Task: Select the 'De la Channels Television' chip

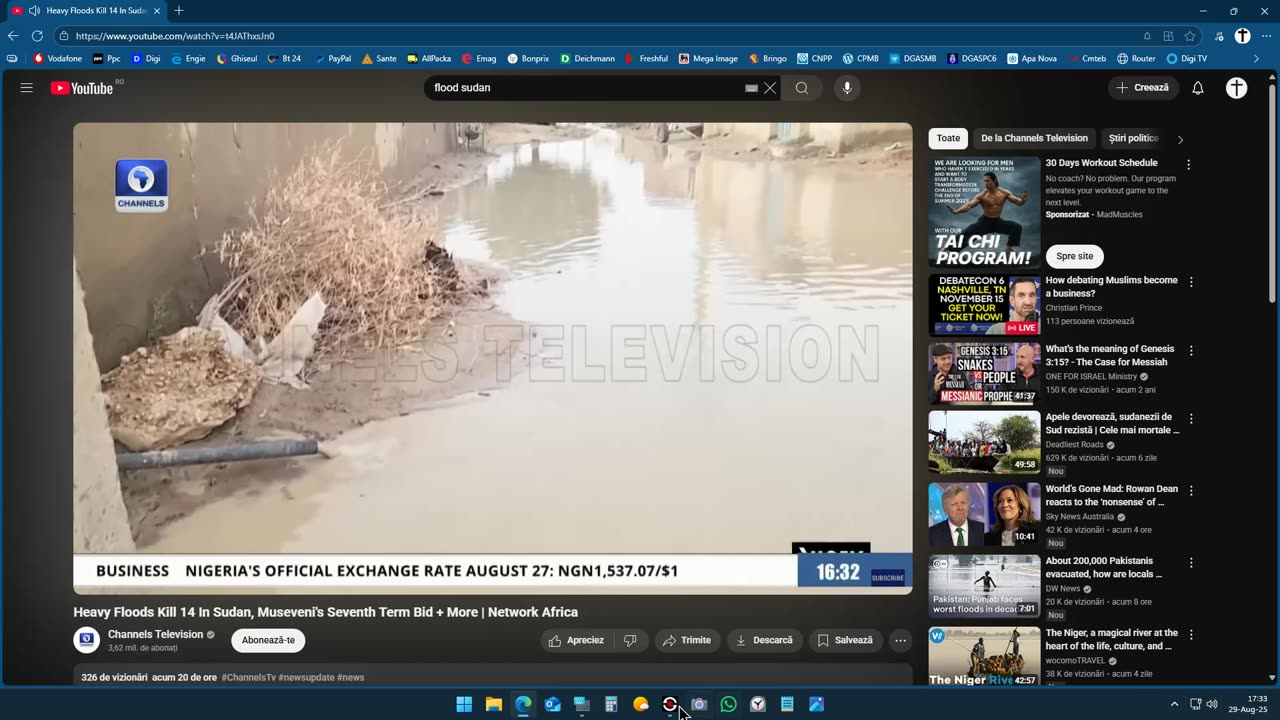Action: pyautogui.click(x=1034, y=138)
